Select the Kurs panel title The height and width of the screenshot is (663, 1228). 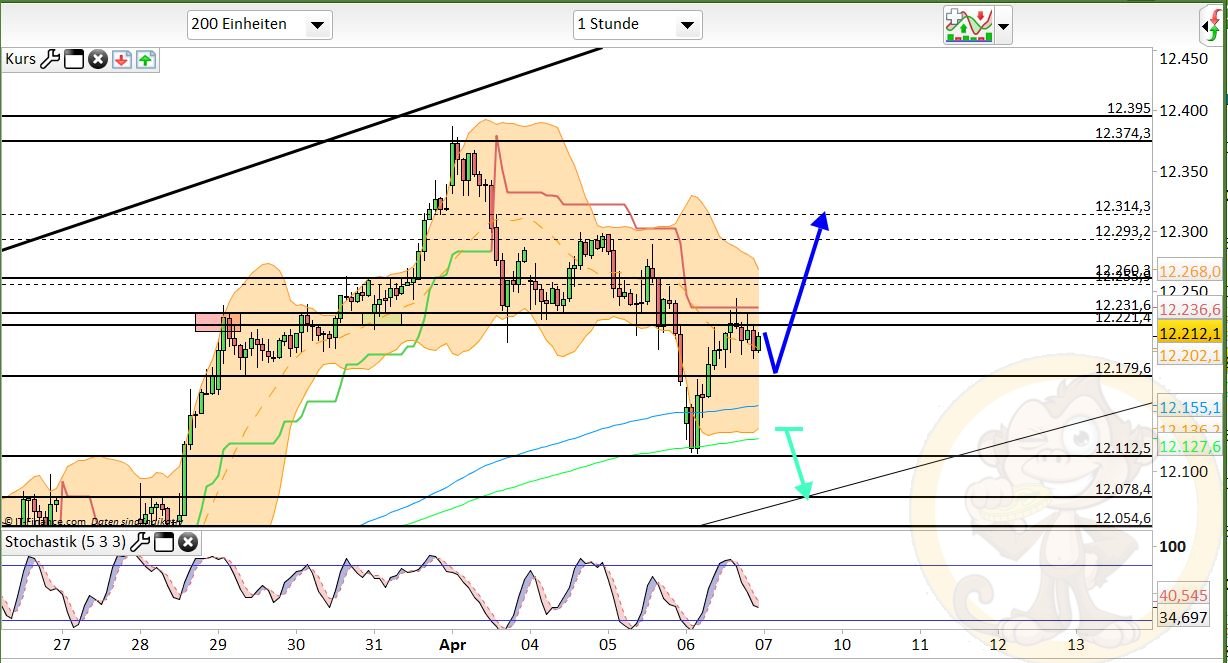tap(20, 60)
